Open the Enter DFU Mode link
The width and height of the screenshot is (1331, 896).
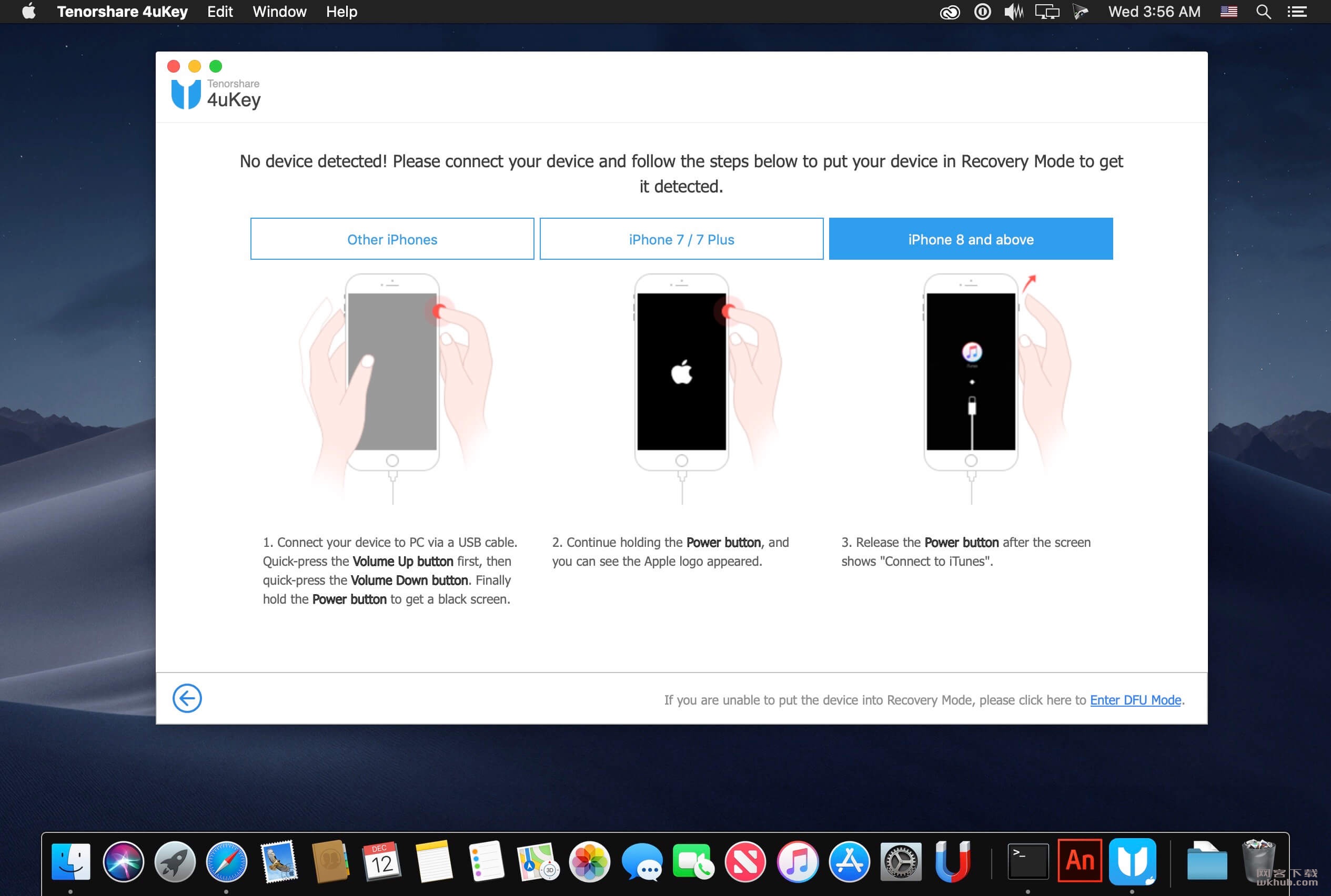click(1135, 700)
